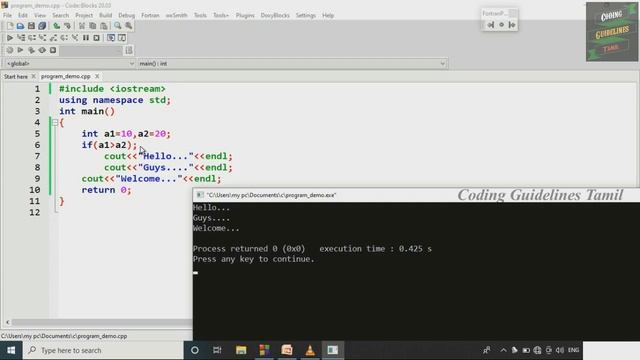Open the Search menu
This screenshot has width=640, height=360.
coord(60,16)
